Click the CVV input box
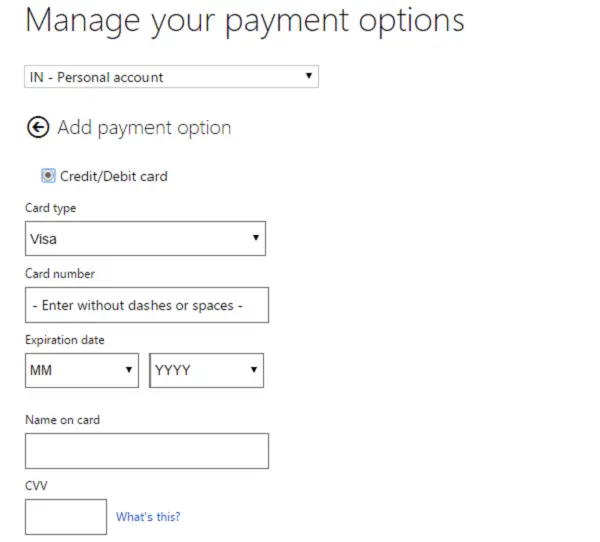Image resolution: width=600 pixels, height=542 pixels. tap(65, 517)
